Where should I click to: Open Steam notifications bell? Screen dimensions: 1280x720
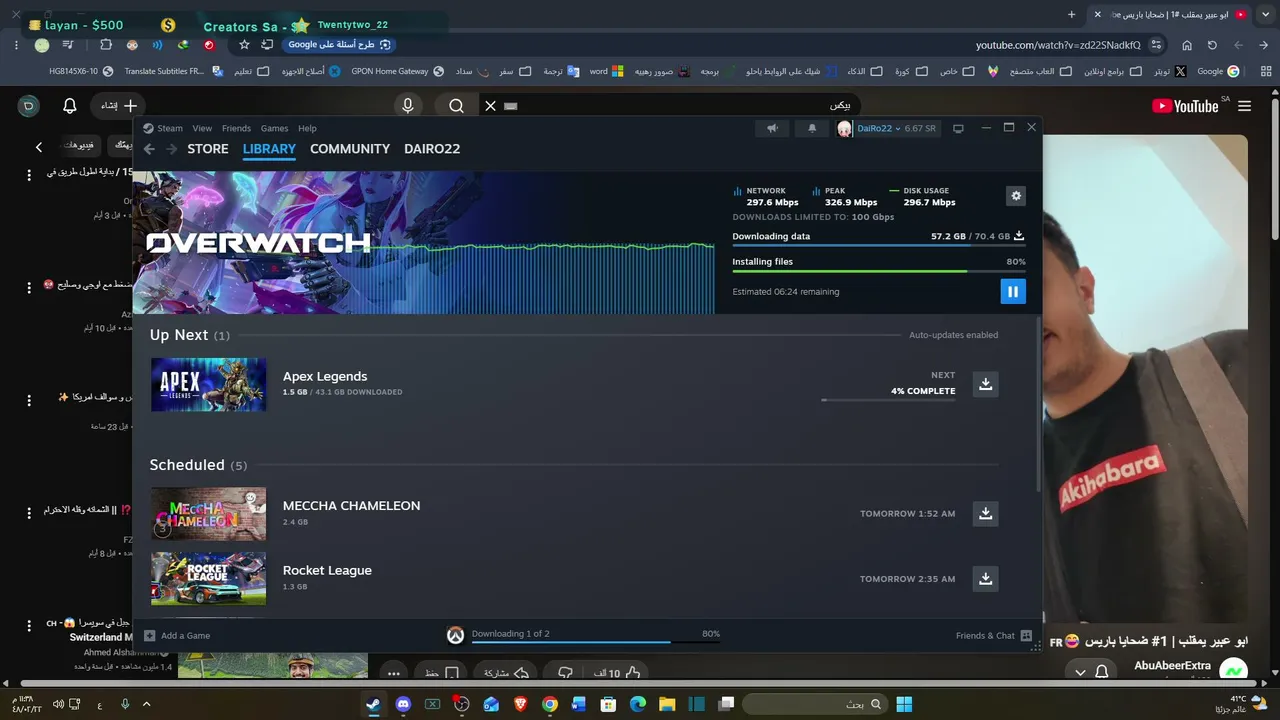812,128
